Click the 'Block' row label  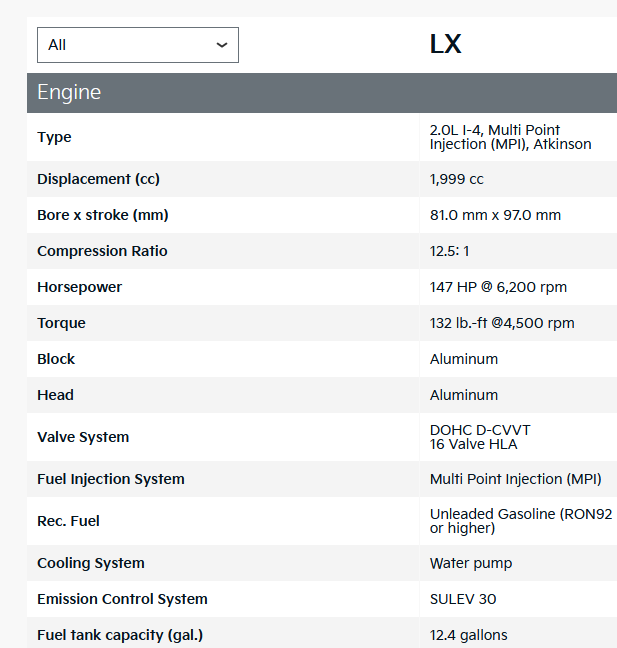56,359
